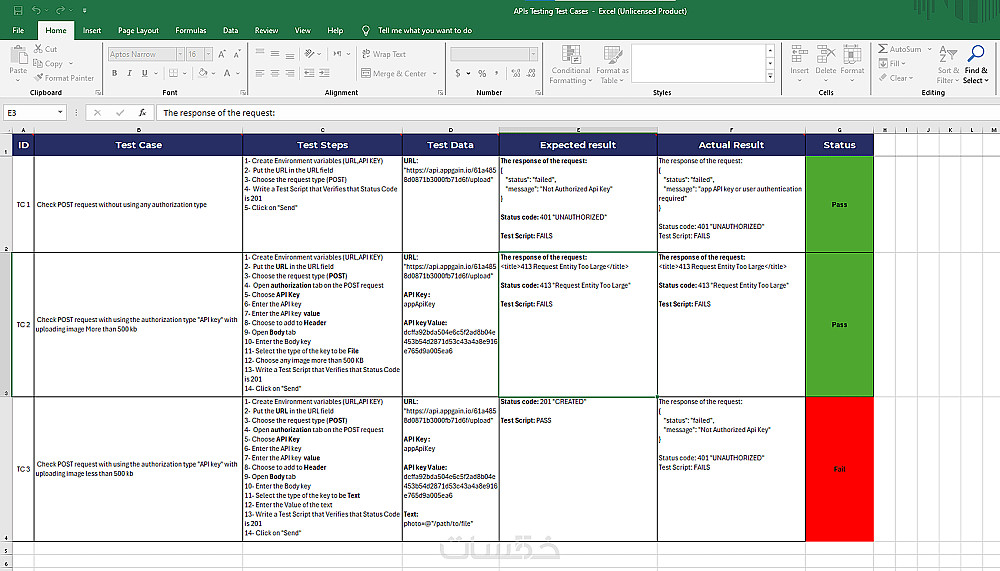Select TC 2 Pass status cell
The image size is (1000, 571).
839,324
